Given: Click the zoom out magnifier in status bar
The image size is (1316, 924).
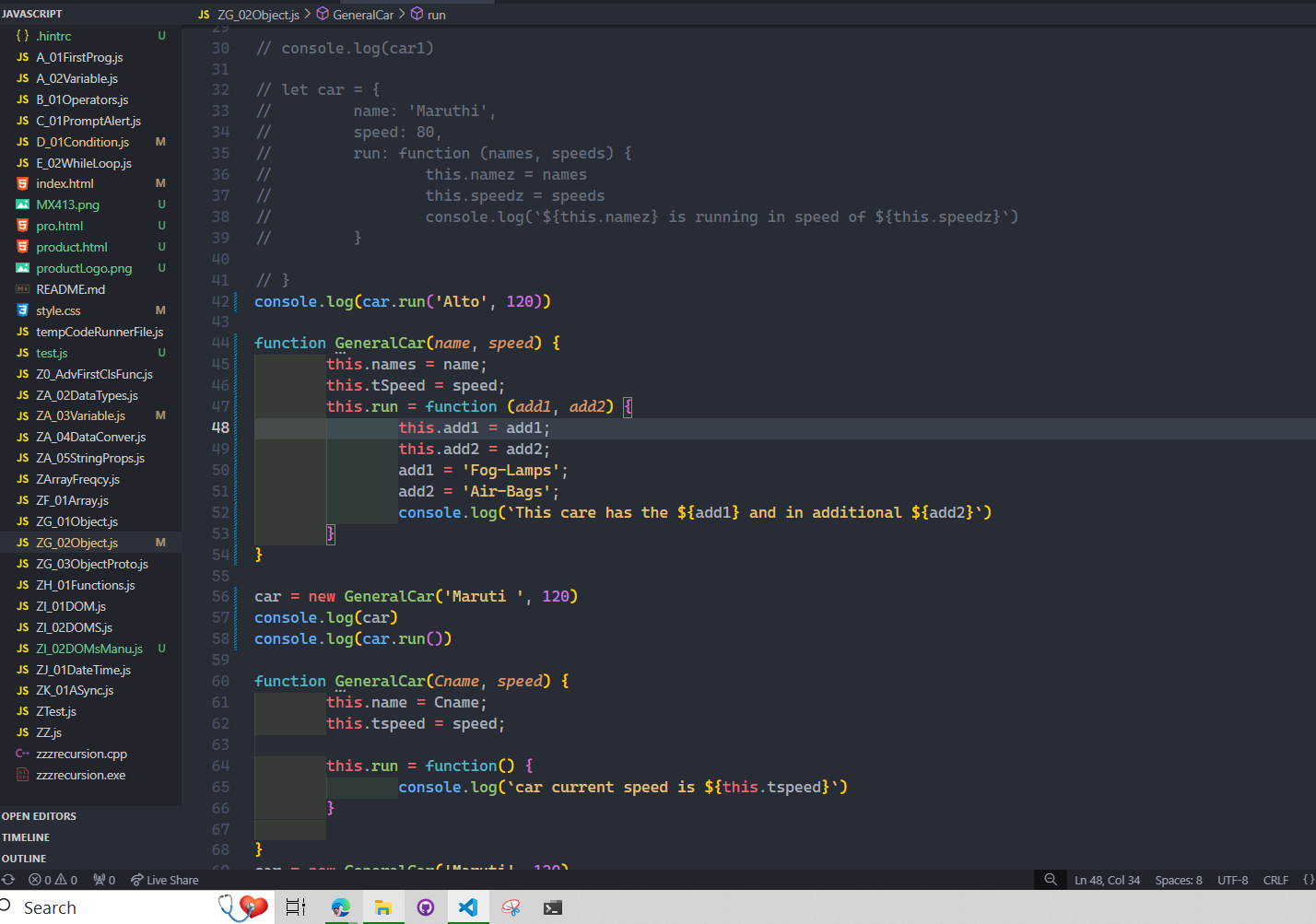Looking at the screenshot, I should (x=1050, y=880).
